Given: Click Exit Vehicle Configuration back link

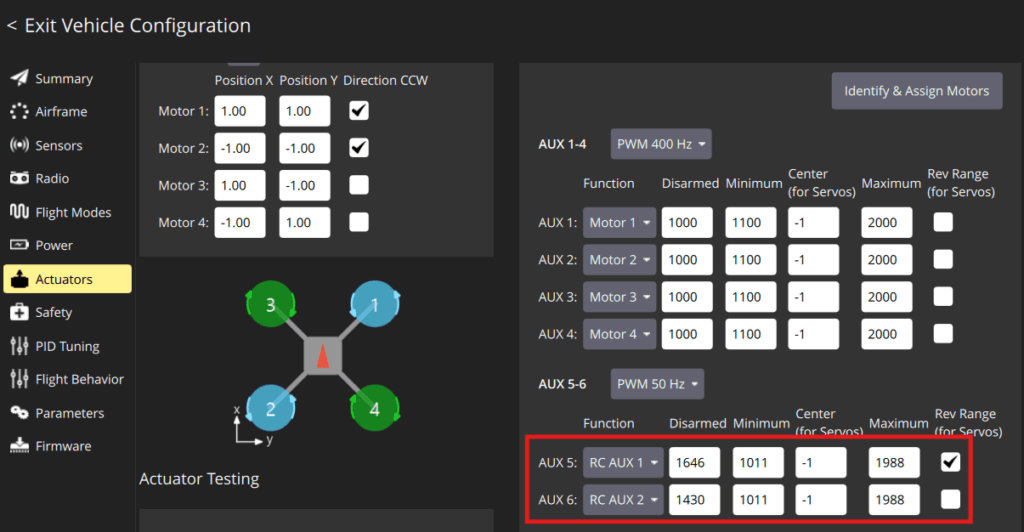Looking at the screenshot, I should pyautogui.click(x=129, y=25).
